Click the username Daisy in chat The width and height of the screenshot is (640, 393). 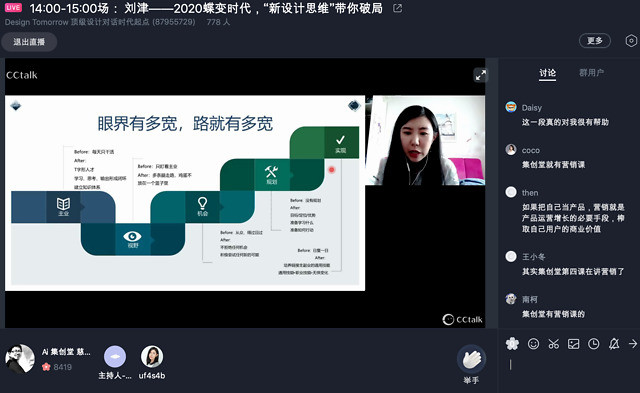pyautogui.click(x=532, y=108)
